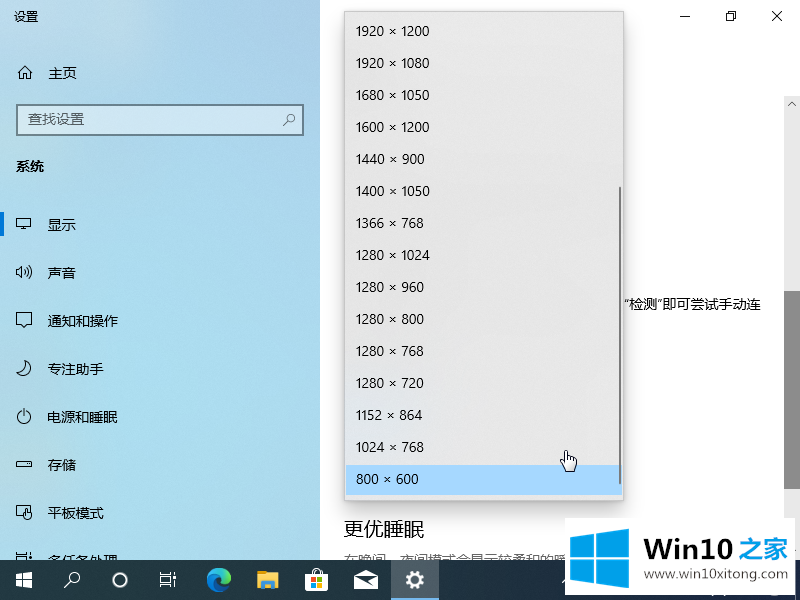Open Storage (存储) drive icon
Image resolution: width=800 pixels, height=600 pixels.
coord(23,464)
